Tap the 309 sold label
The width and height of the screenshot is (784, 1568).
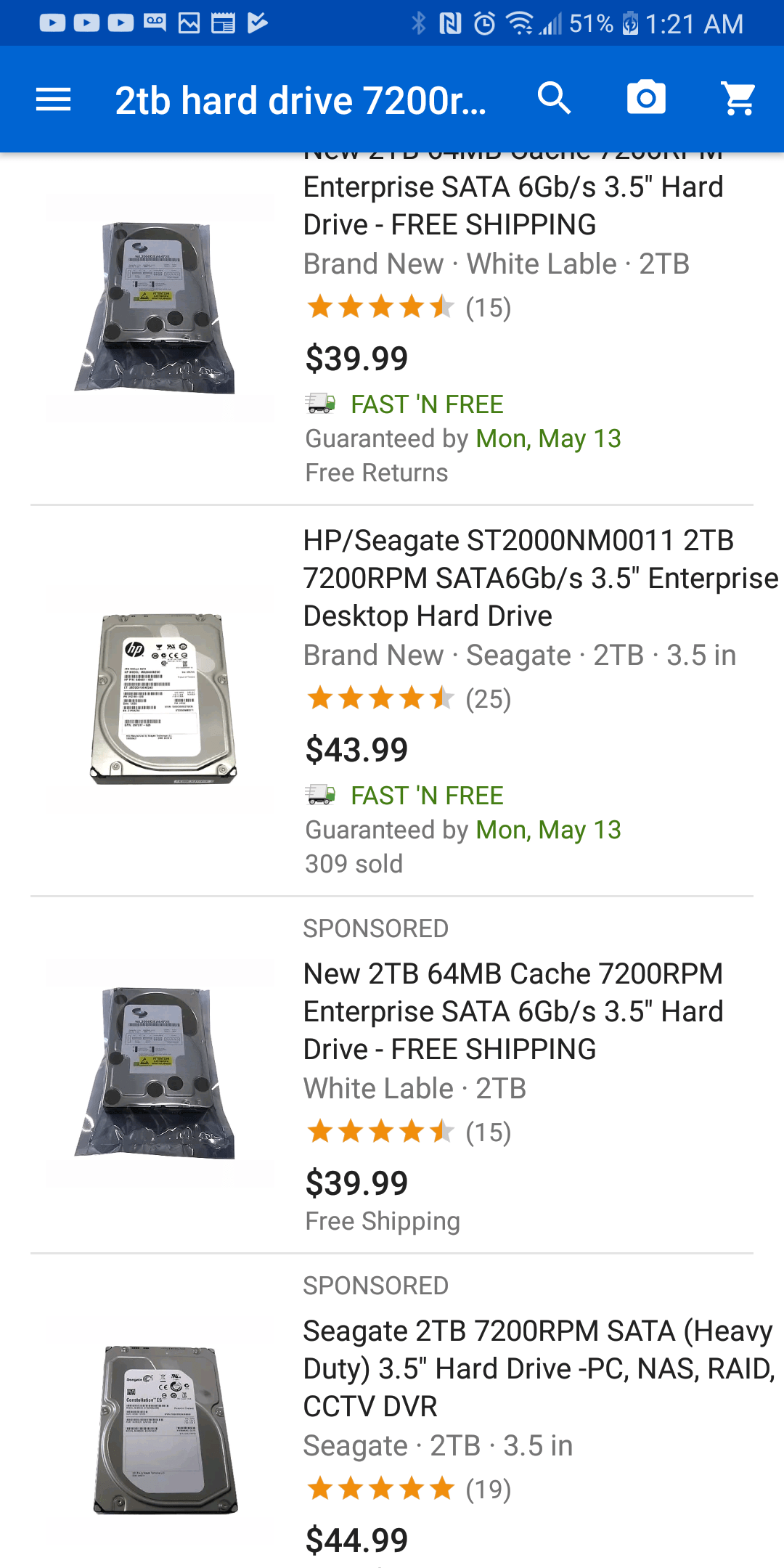[x=353, y=863]
